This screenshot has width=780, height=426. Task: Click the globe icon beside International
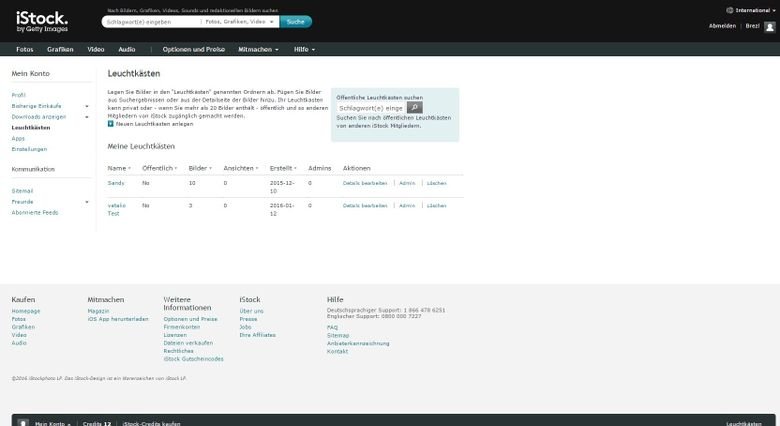(x=729, y=9)
